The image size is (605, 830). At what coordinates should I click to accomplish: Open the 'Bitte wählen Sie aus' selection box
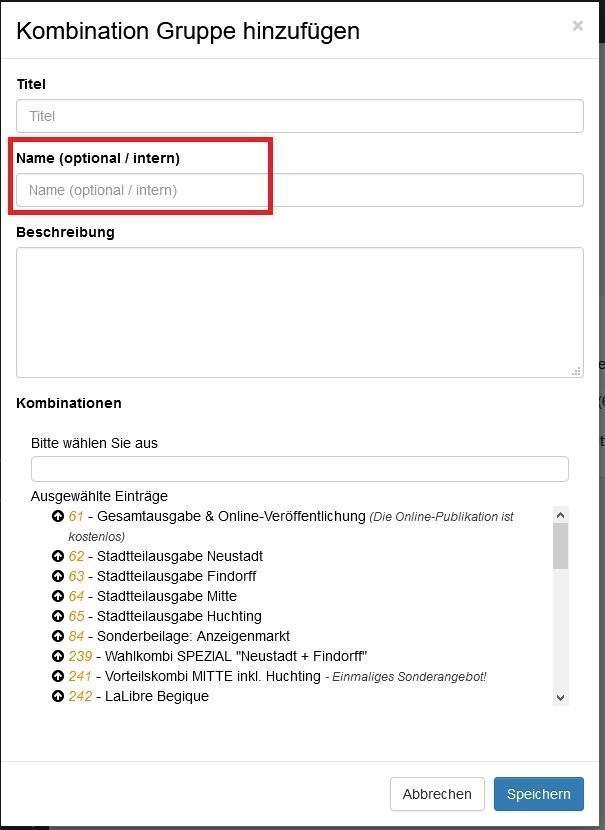click(300, 469)
